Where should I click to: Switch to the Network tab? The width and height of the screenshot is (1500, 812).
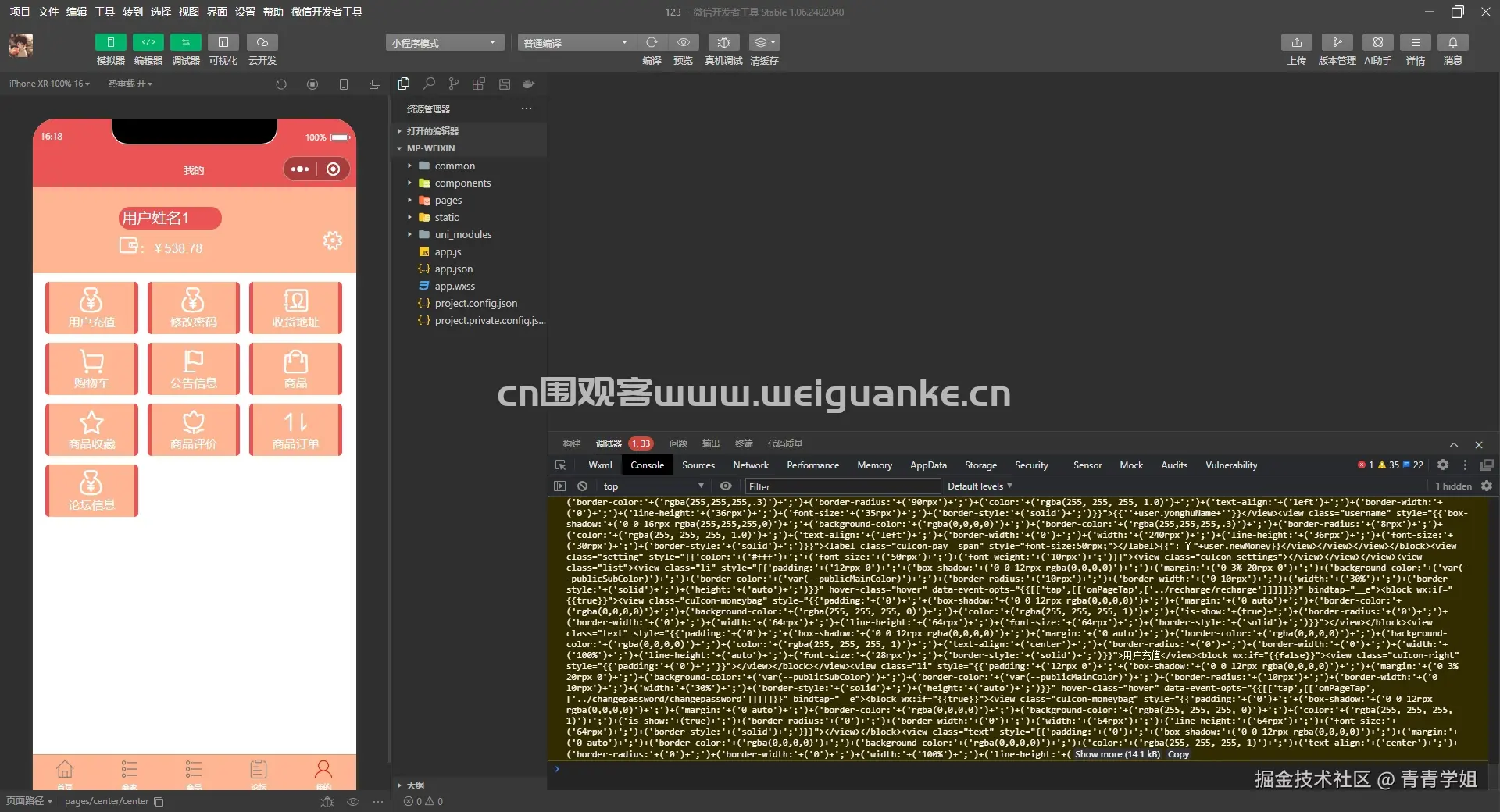(751, 465)
